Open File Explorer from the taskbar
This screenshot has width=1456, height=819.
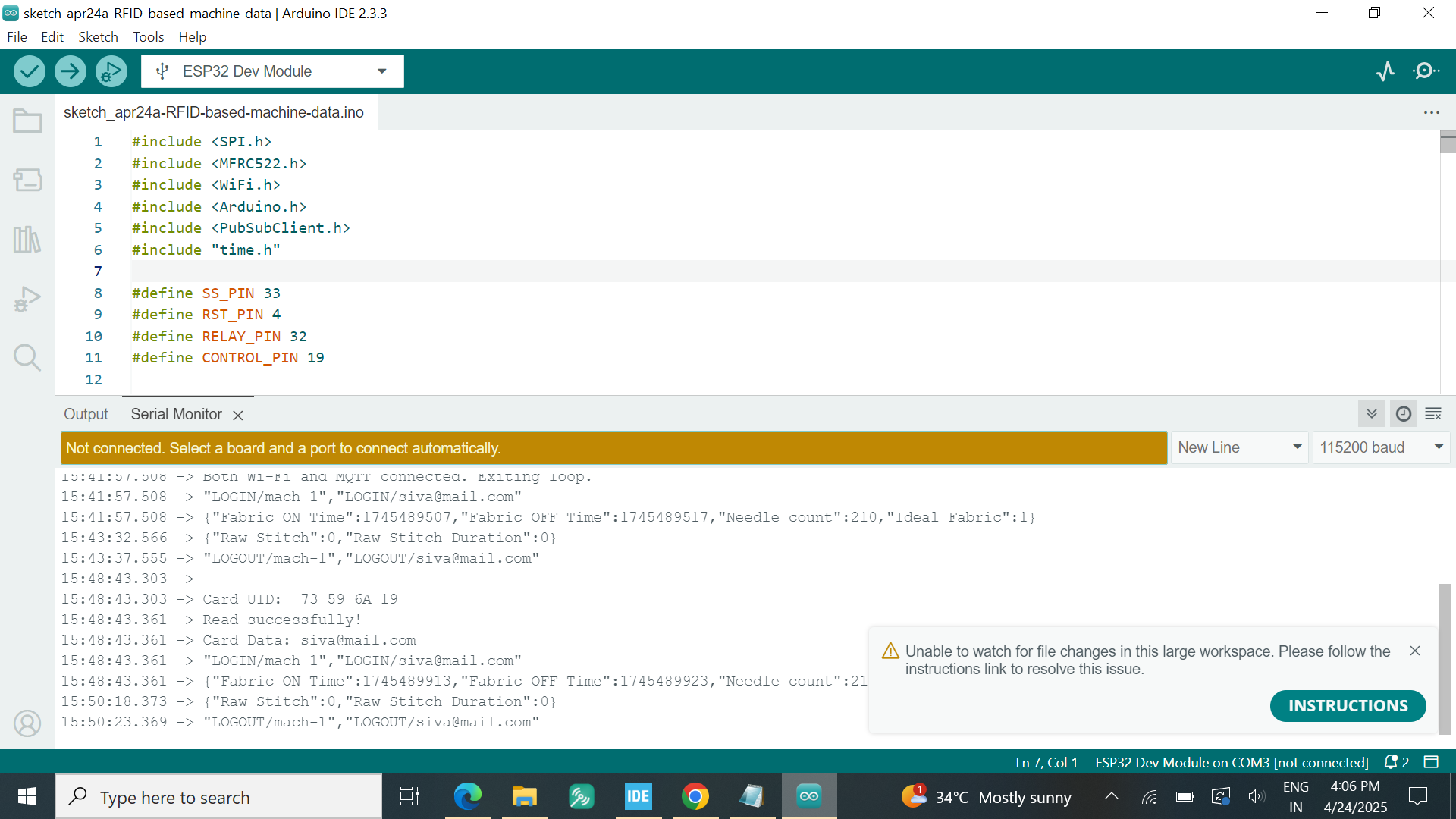(x=524, y=797)
